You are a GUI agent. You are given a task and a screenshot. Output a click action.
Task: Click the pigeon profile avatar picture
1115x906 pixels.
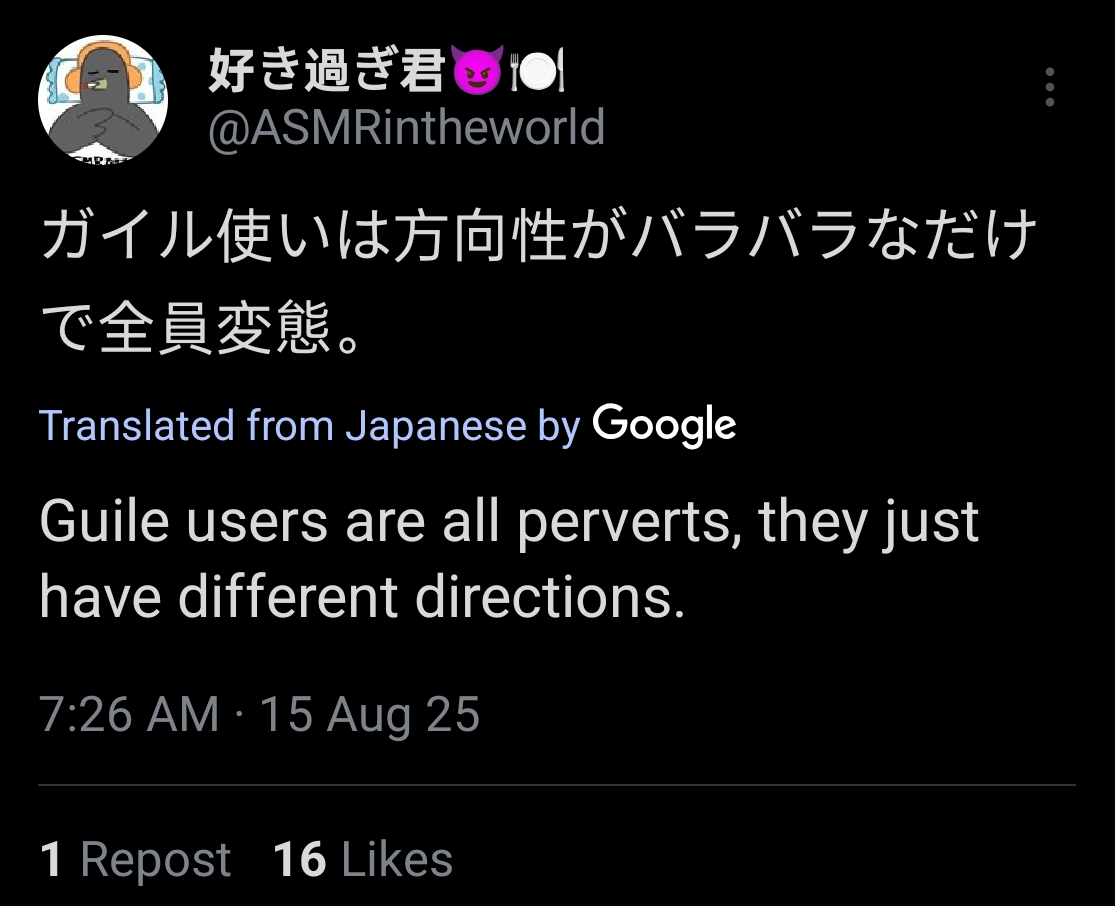pos(102,99)
